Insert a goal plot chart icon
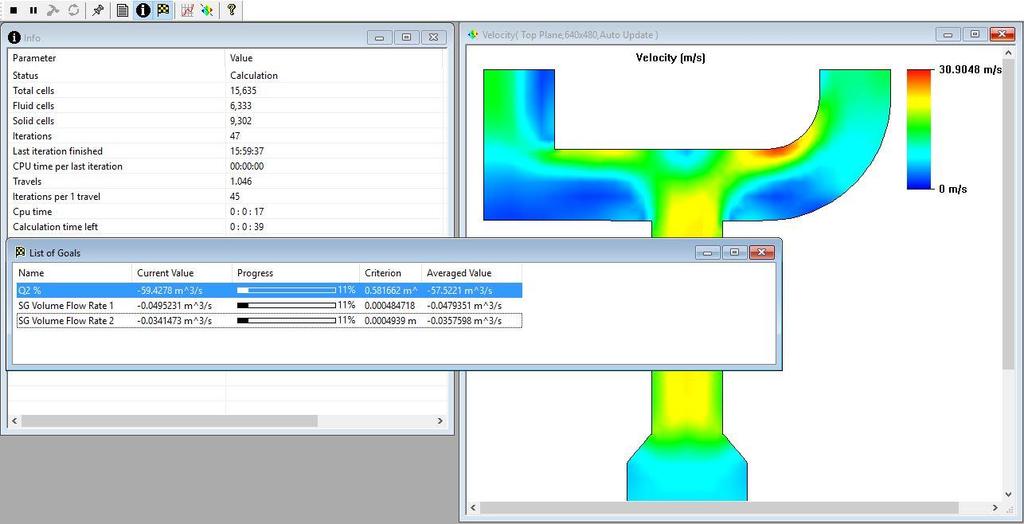The height and width of the screenshot is (524, 1024). (187, 10)
